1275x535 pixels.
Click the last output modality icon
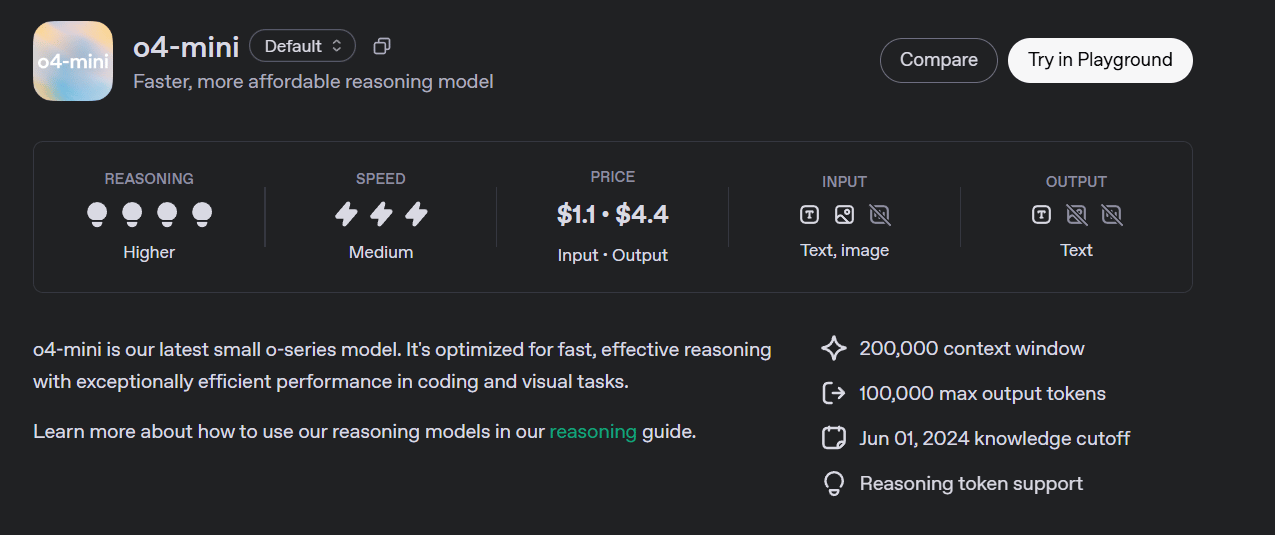click(1111, 214)
